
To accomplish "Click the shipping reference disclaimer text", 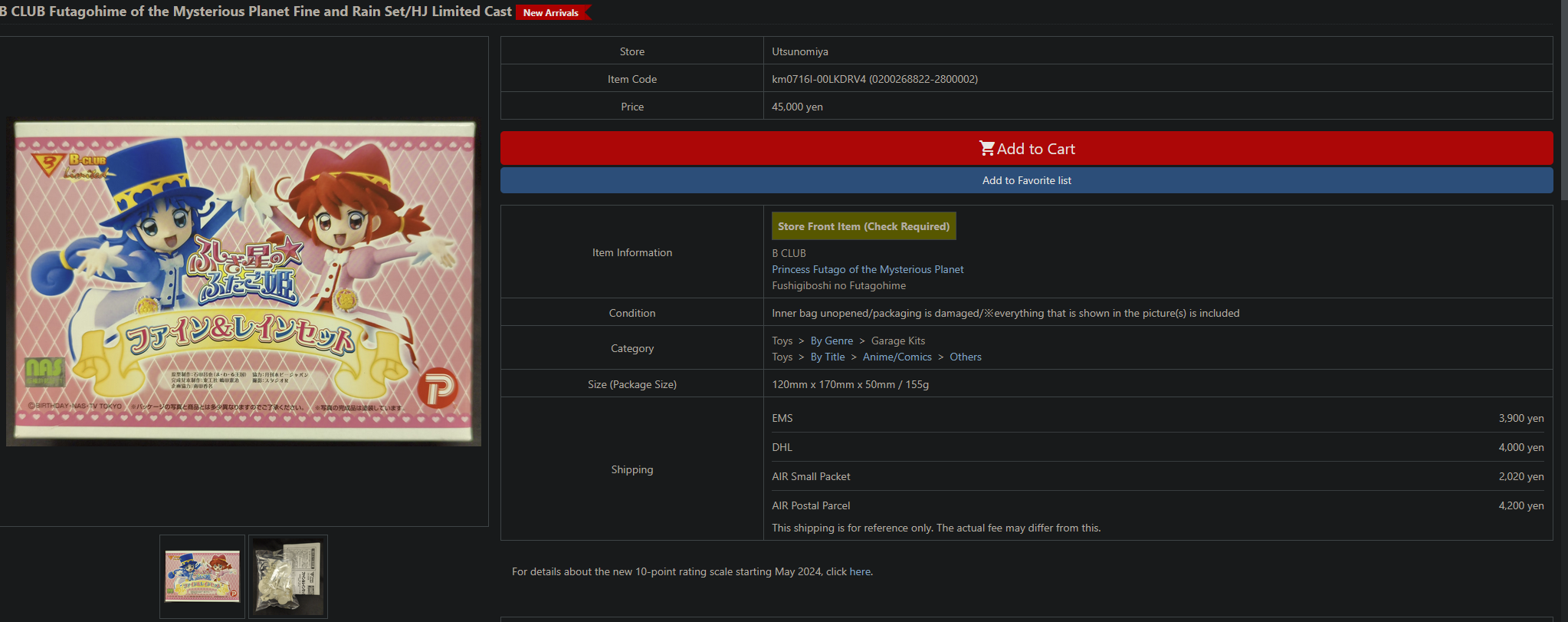I will pyautogui.click(x=936, y=528).
